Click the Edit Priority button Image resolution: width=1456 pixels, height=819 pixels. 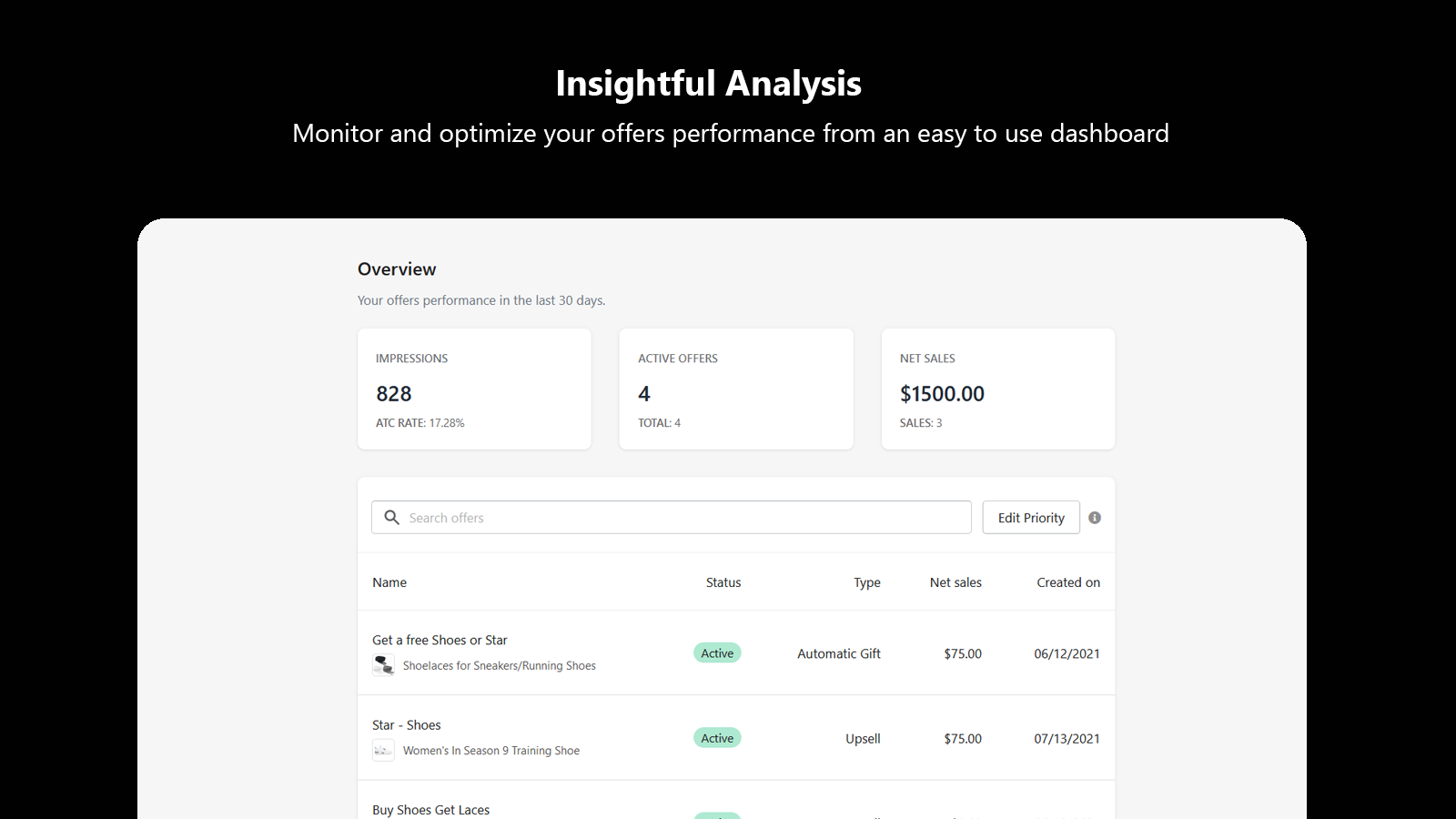1031,517
